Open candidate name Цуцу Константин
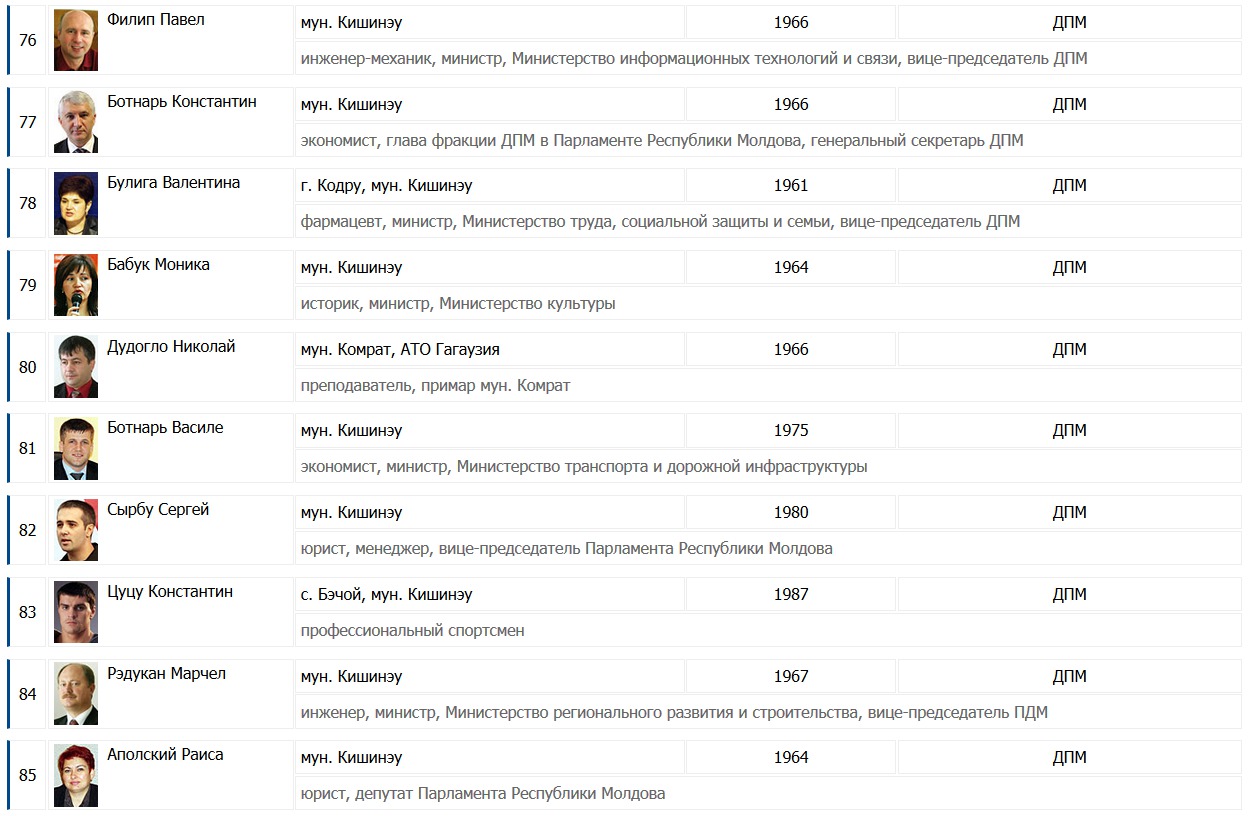This screenshot has height=816, width=1250. (170, 592)
